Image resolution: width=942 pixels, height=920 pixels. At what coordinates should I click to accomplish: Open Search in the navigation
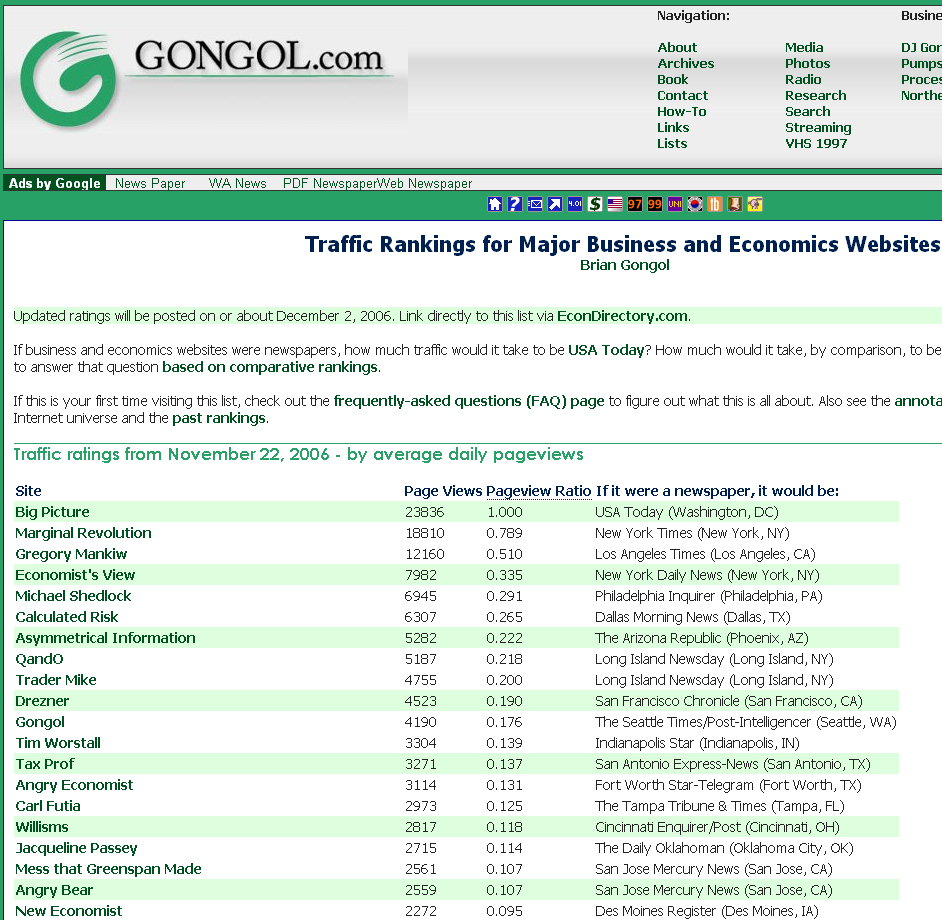pyautogui.click(x=807, y=112)
